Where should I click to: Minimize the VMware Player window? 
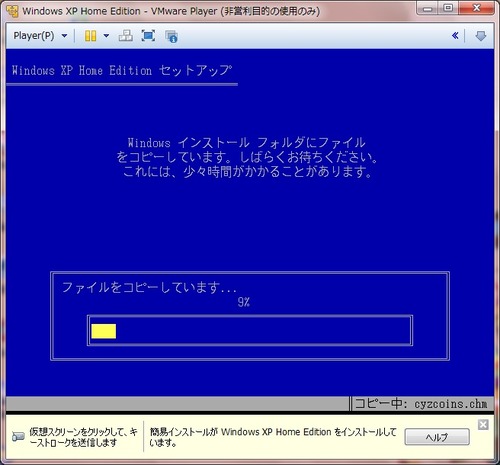tap(427, 8)
